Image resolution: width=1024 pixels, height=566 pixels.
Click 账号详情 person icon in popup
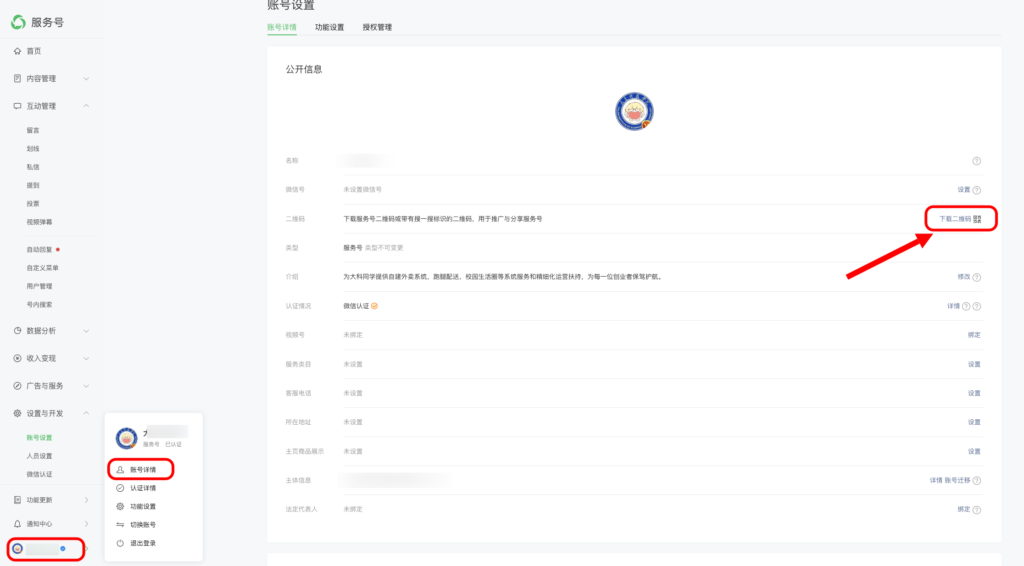pos(120,469)
